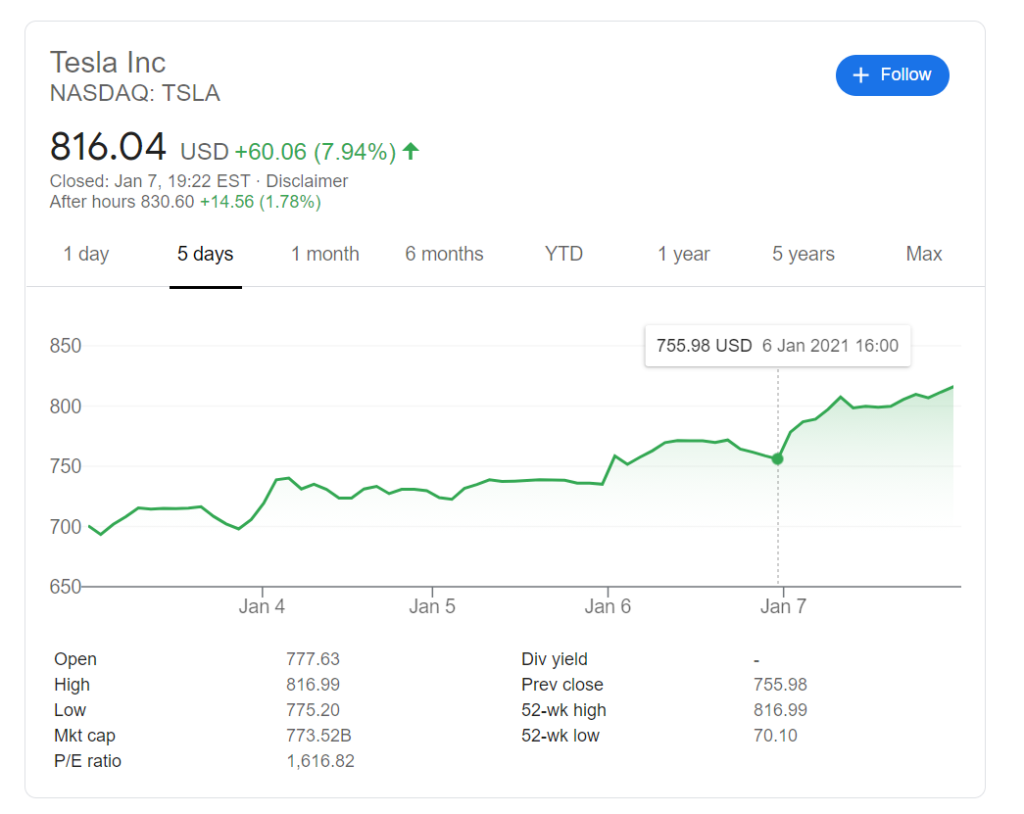Select the Max chart timeframe

[x=923, y=254]
